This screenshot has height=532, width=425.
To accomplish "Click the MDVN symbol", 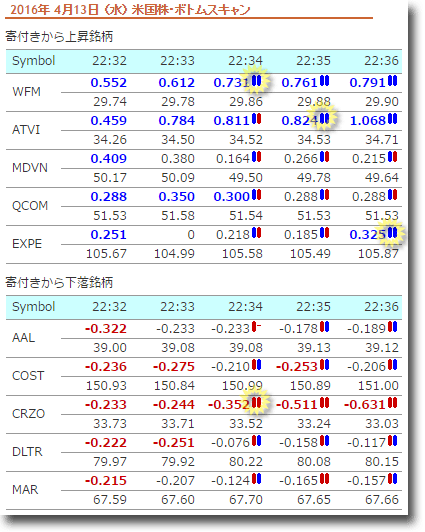I will click(30, 168).
